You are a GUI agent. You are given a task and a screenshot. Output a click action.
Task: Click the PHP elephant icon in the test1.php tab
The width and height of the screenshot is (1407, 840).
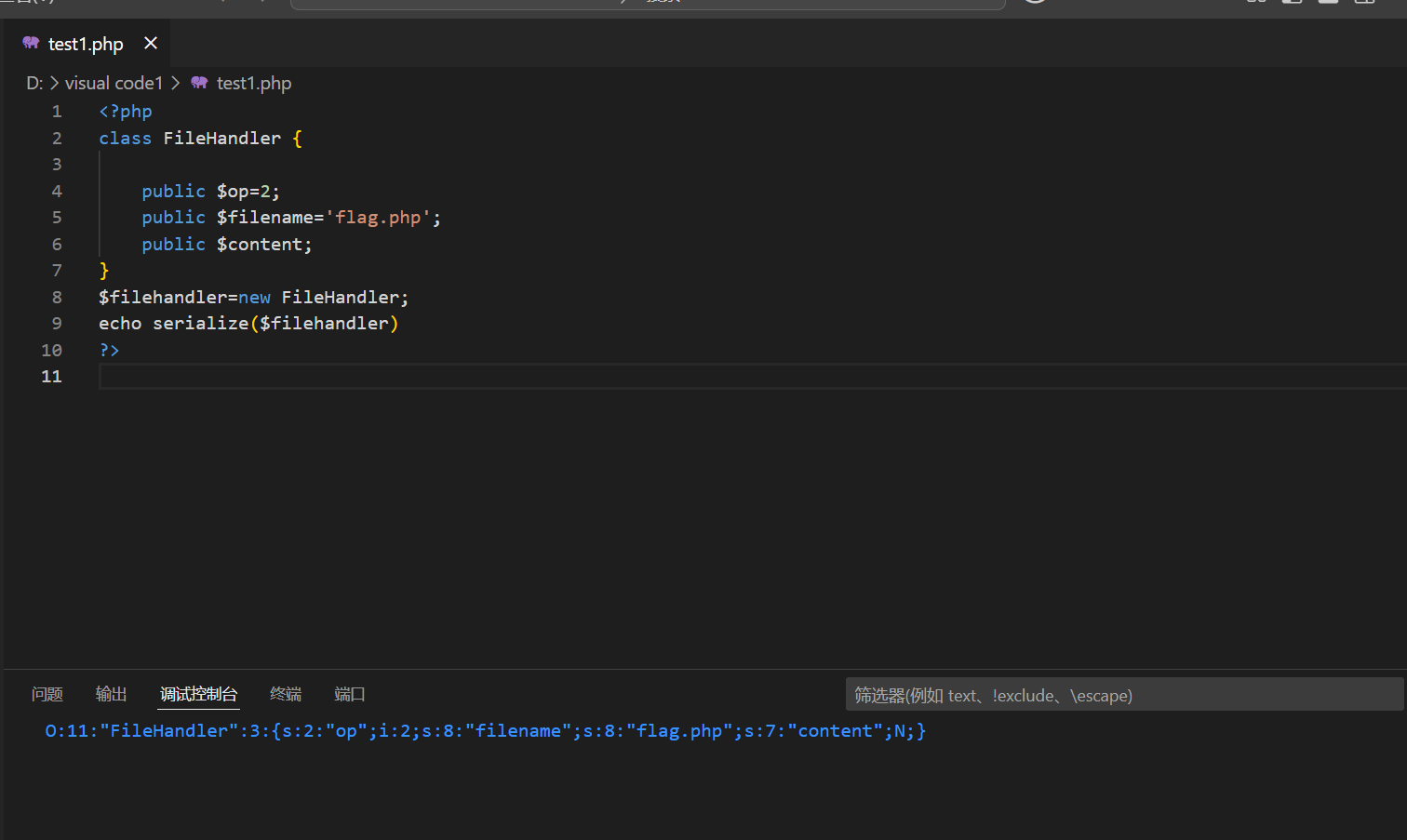pyautogui.click(x=31, y=43)
